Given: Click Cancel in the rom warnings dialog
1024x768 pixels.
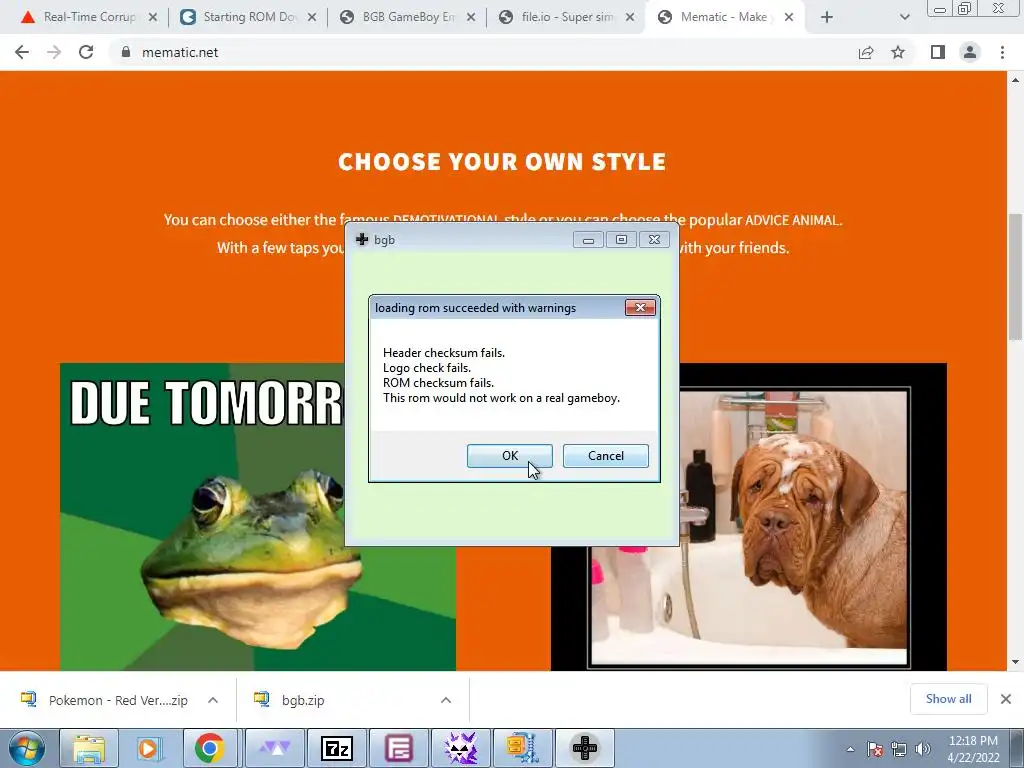Looking at the screenshot, I should pyautogui.click(x=605, y=456).
